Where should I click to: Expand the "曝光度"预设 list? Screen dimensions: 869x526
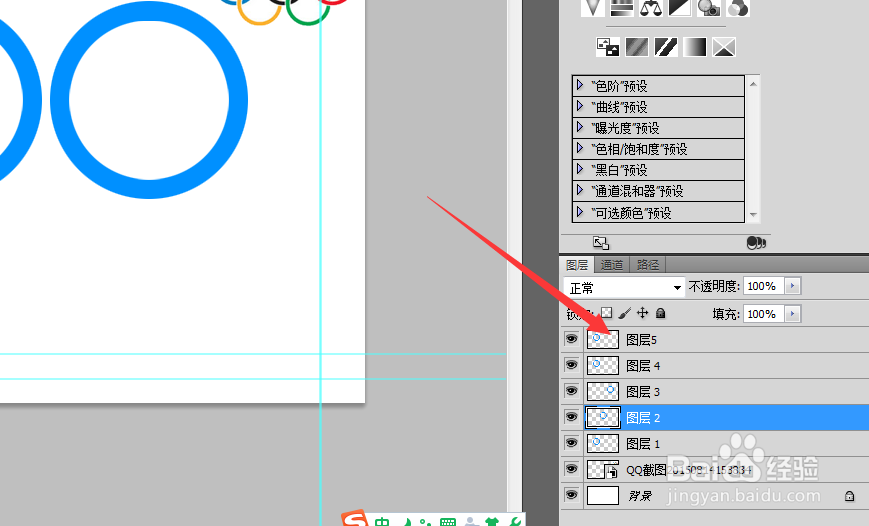(x=580, y=127)
